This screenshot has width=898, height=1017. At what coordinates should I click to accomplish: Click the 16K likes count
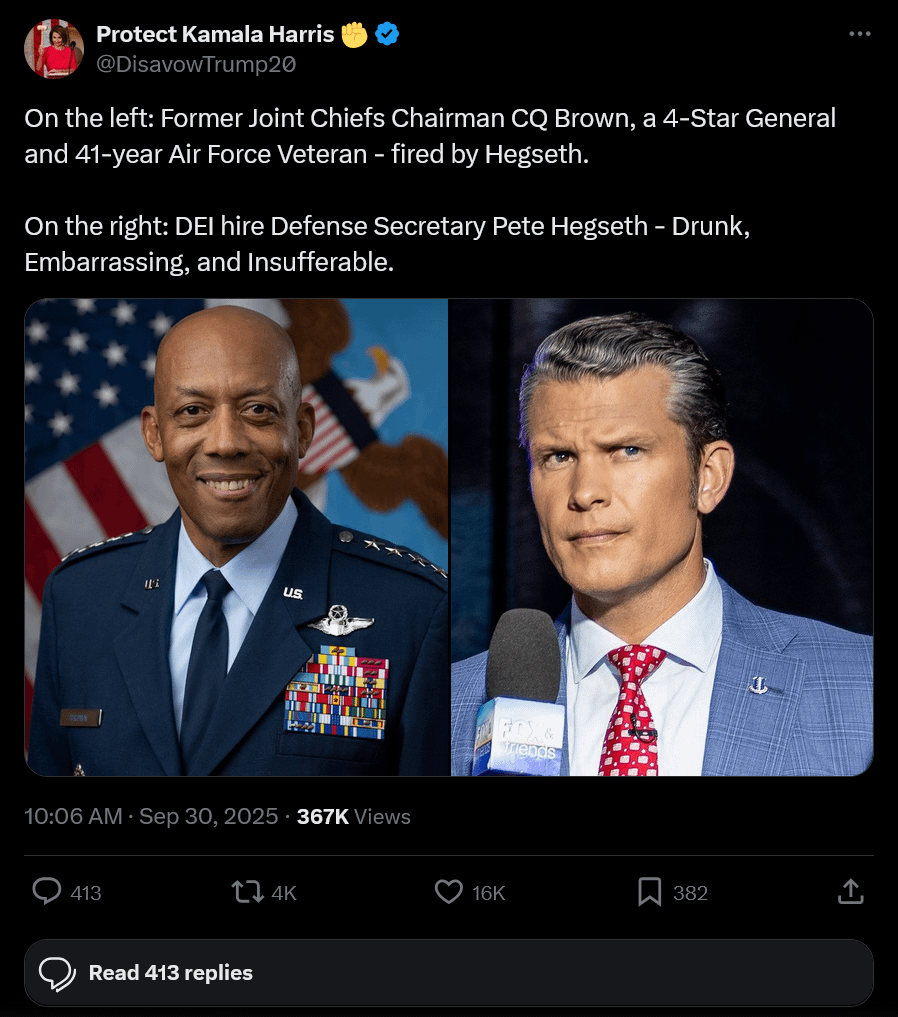[488, 893]
